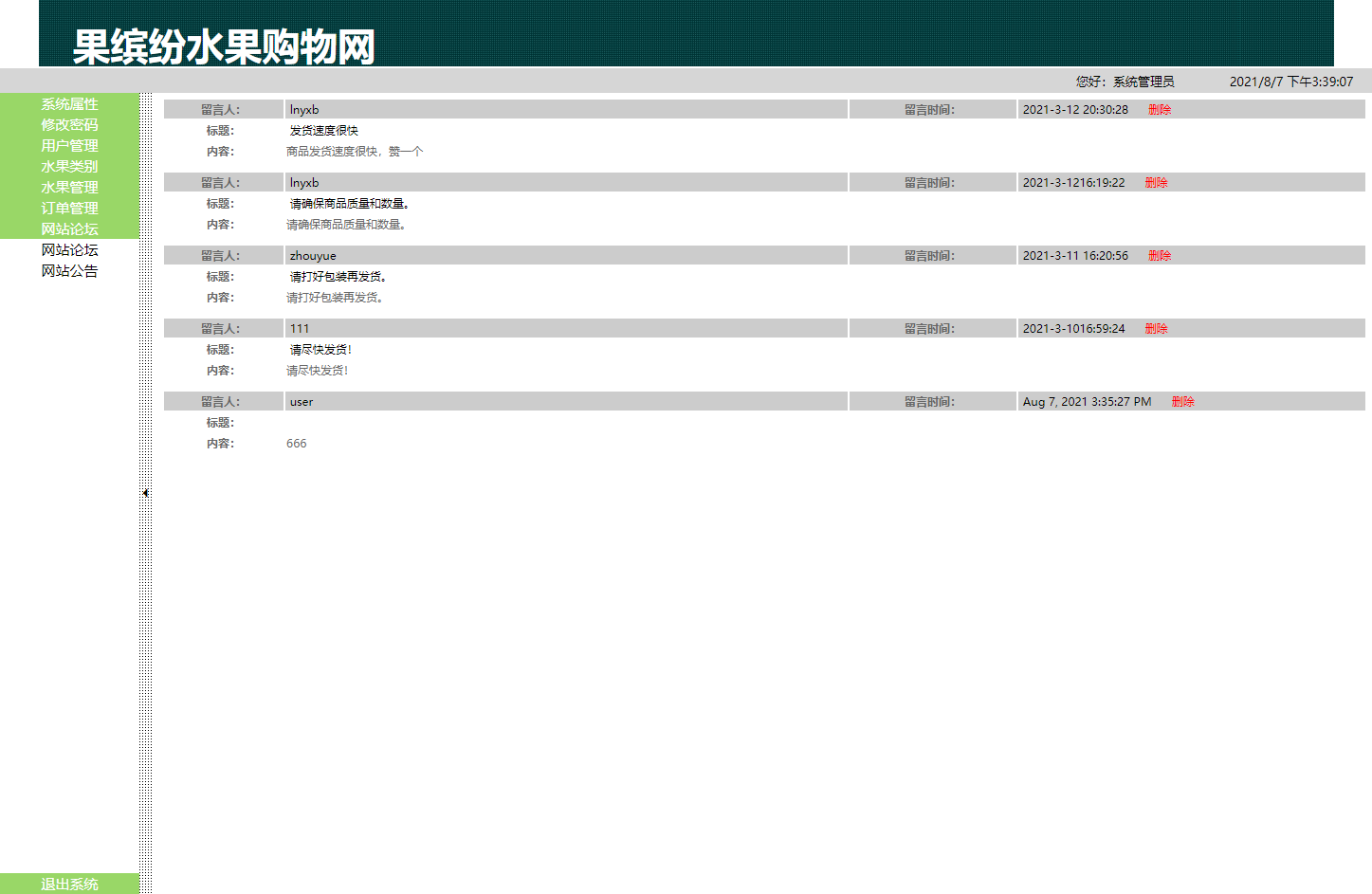Delete user's 666 message from Aug 7
Viewport: 1372px width, 894px height.
click(x=1182, y=401)
